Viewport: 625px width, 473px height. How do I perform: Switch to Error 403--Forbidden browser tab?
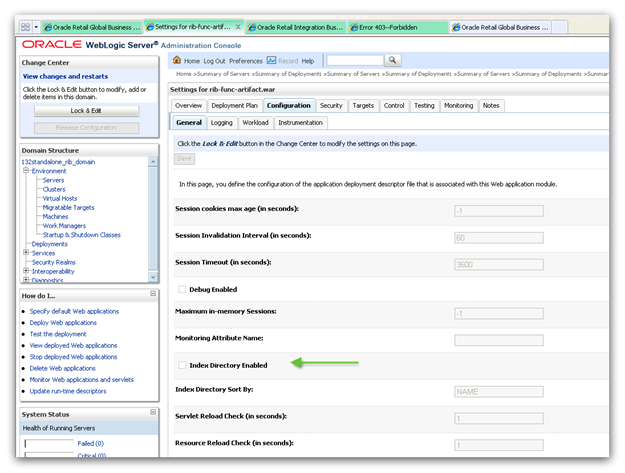point(397,27)
